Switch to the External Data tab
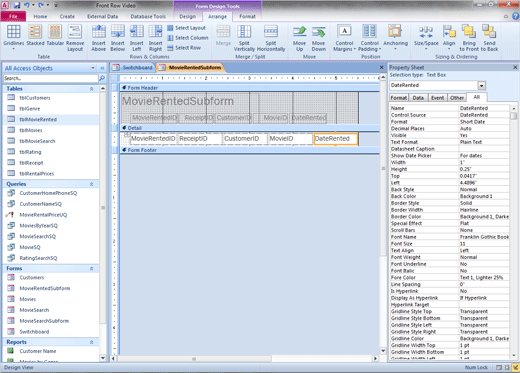 click(x=103, y=16)
